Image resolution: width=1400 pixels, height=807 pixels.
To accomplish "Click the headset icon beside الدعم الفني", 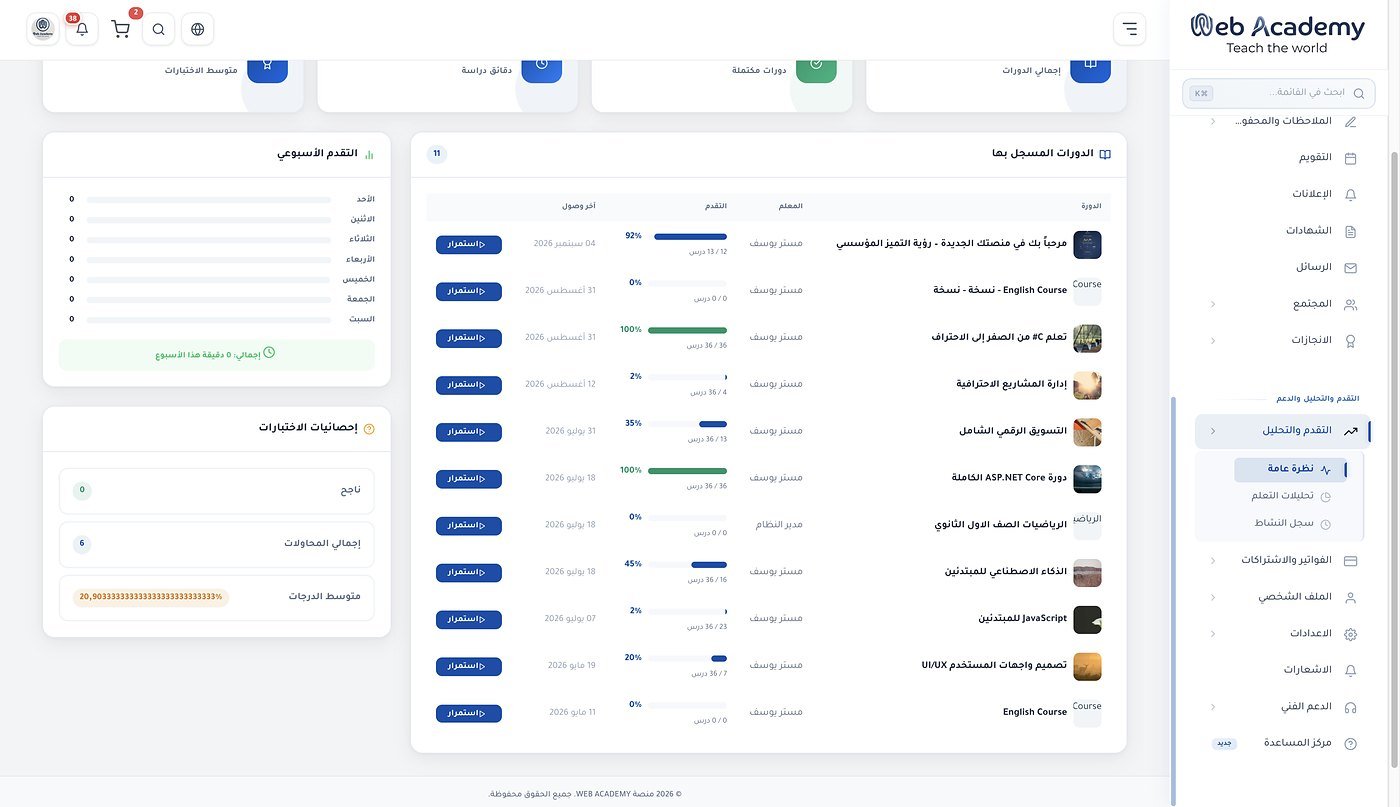I will tap(1350, 707).
